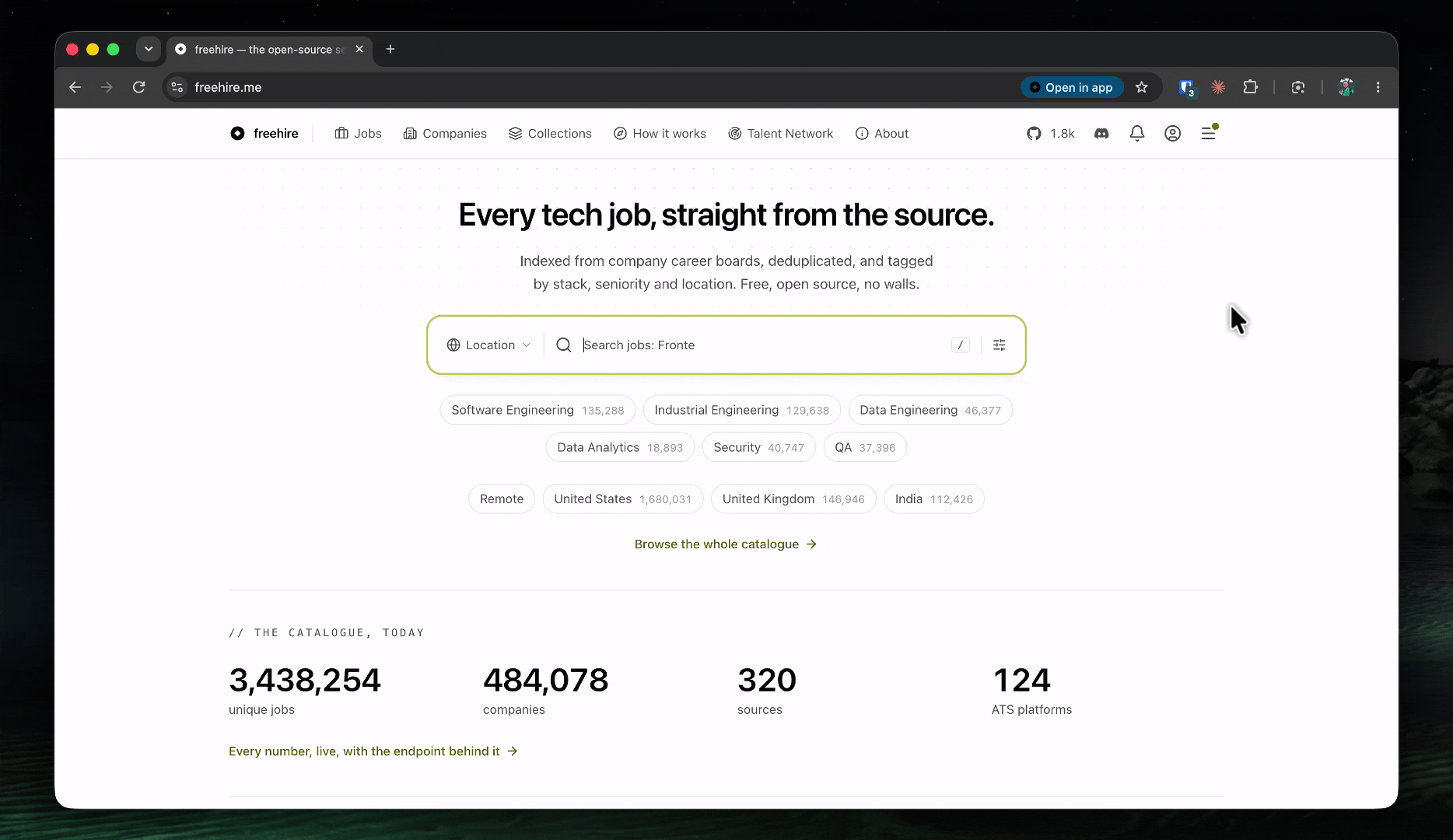Click the screenshot capture extension icon
This screenshot has height=840, width=1453.
click(x=1298, y=87)
